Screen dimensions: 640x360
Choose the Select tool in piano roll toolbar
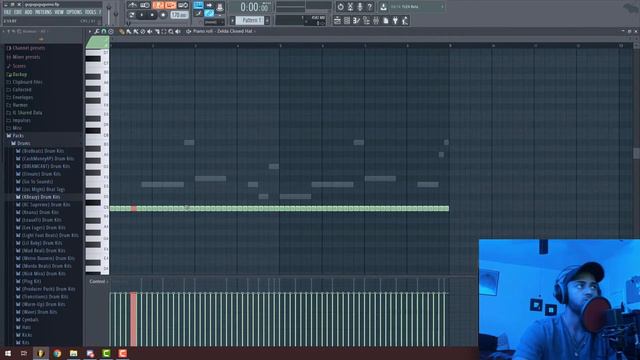tap(164, 31)
